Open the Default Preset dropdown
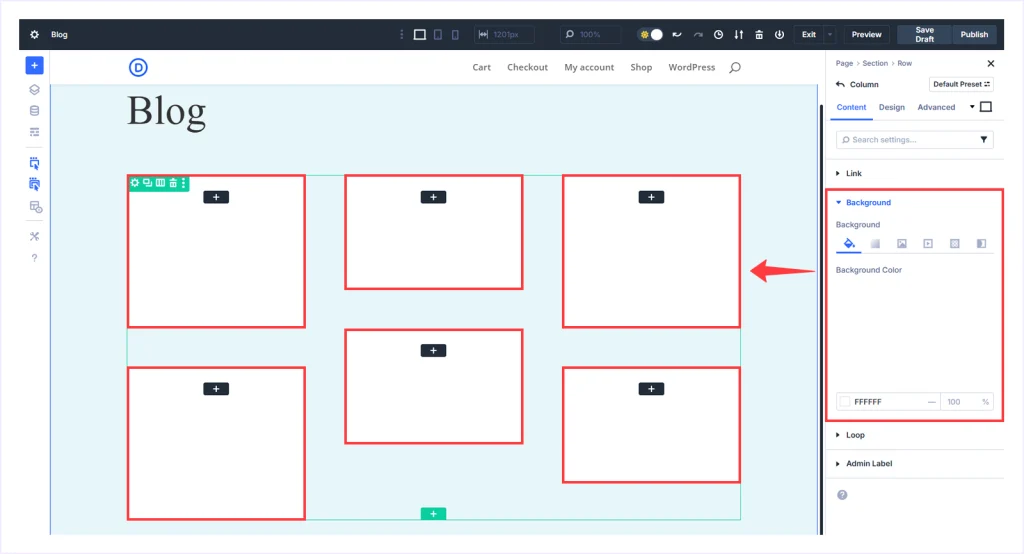 click(961, 85)
